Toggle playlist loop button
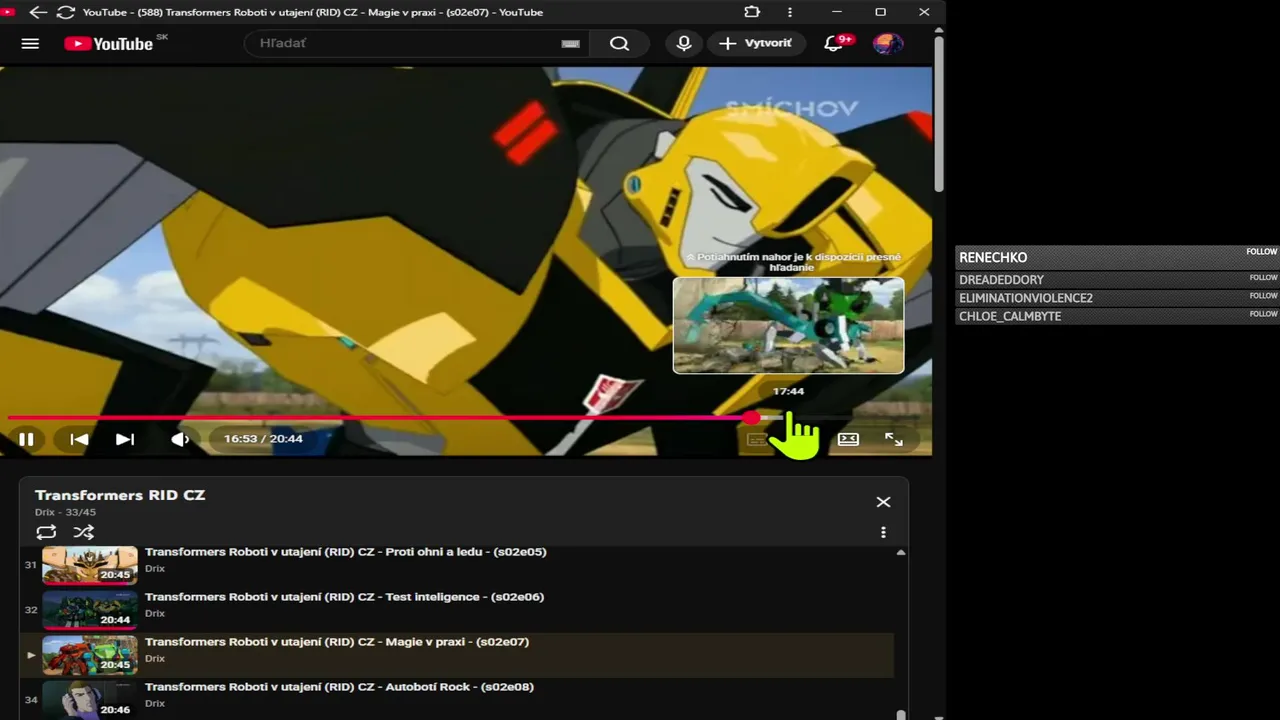1280x720 pixels. [x=46, y=532]
